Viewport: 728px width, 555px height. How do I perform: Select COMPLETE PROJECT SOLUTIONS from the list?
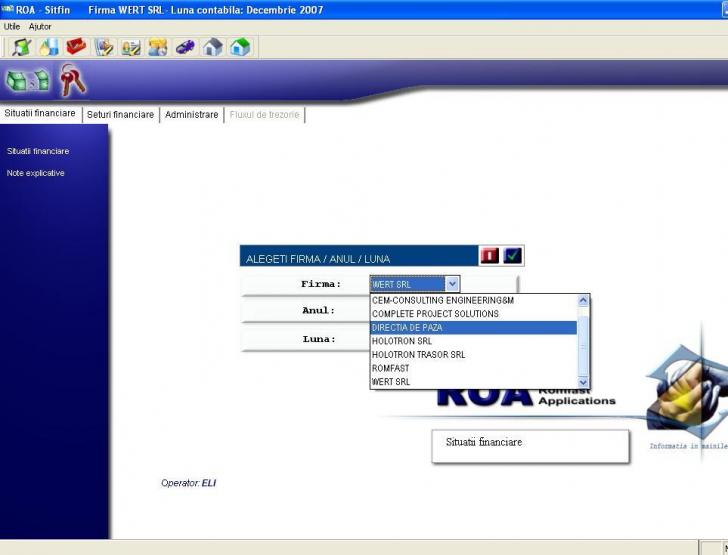(x=474, y=314)
